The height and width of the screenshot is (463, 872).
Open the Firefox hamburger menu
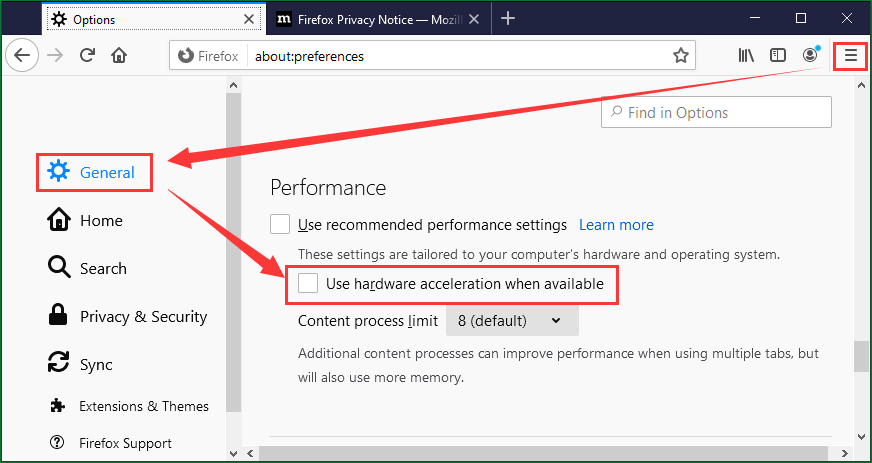(850, 56)
